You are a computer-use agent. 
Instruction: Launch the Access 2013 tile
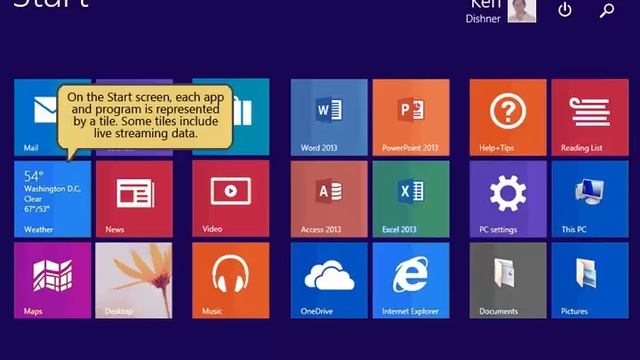329,199
